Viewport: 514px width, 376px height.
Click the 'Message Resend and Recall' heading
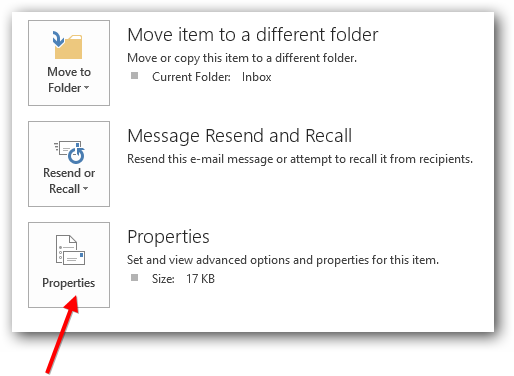(x=240, y=136)
